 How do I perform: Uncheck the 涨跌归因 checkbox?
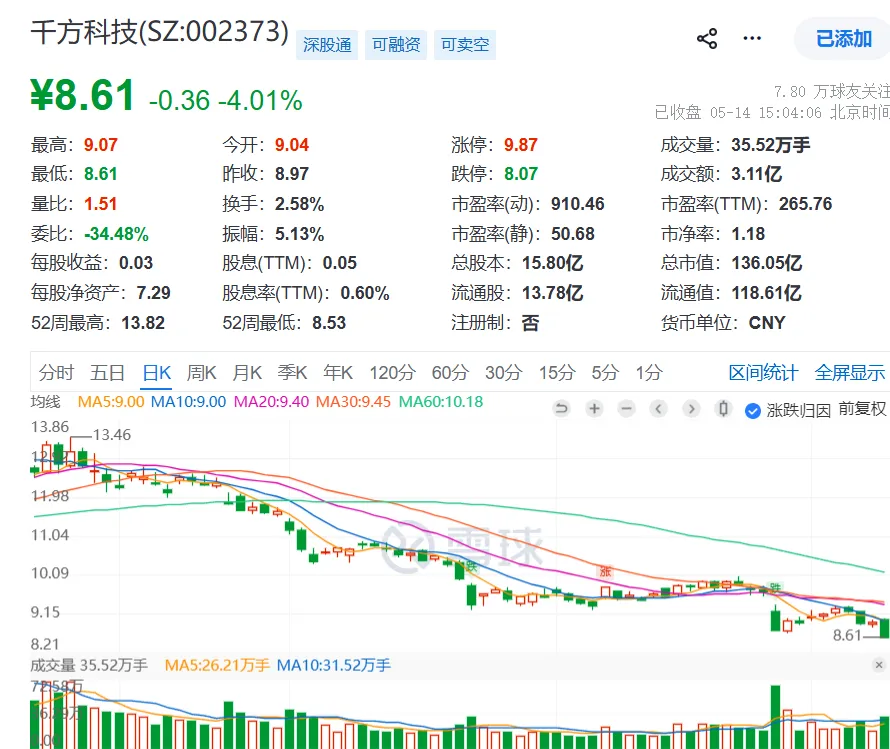point(753,410)
